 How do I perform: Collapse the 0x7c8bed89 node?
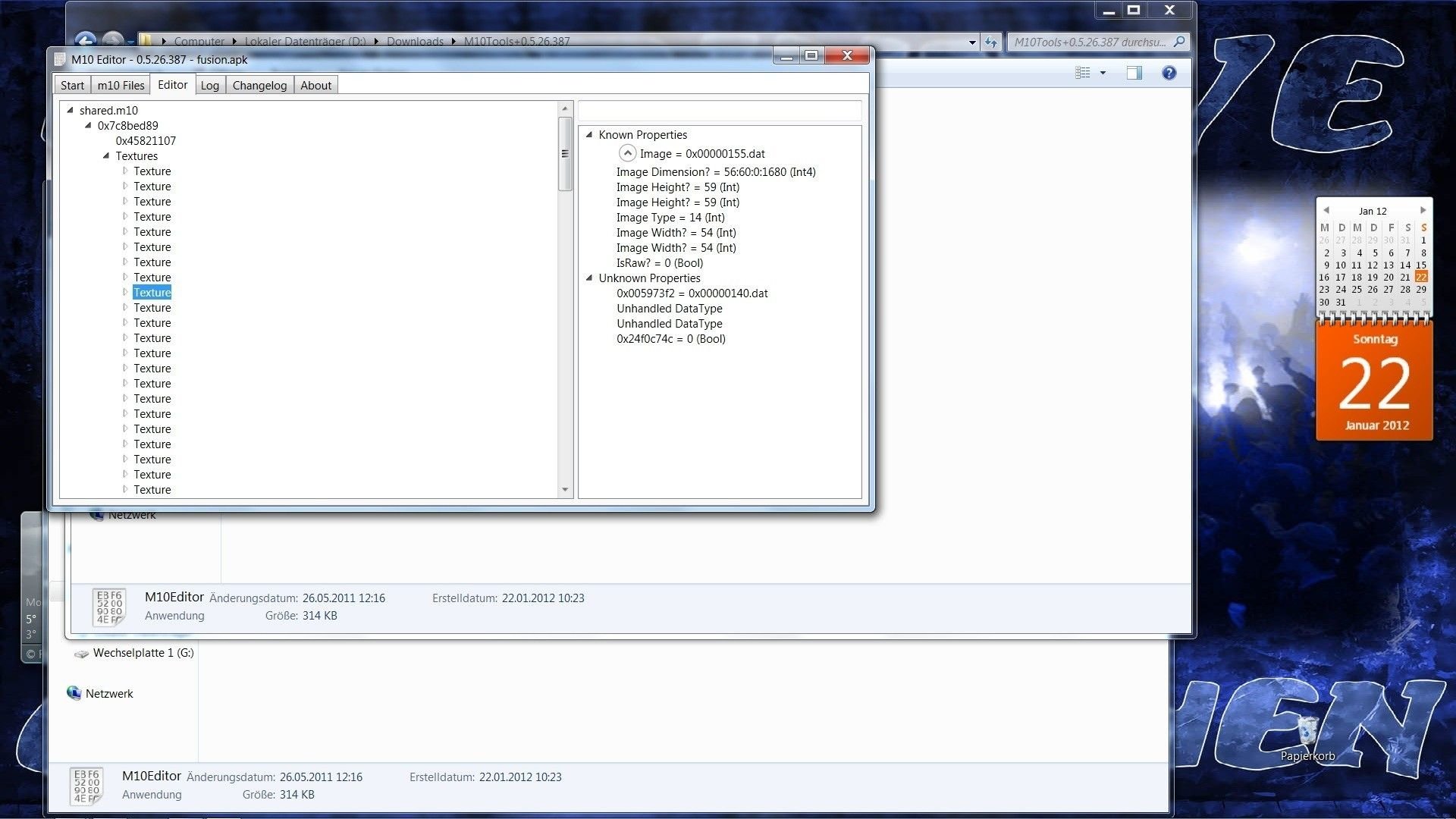[88, 126]
